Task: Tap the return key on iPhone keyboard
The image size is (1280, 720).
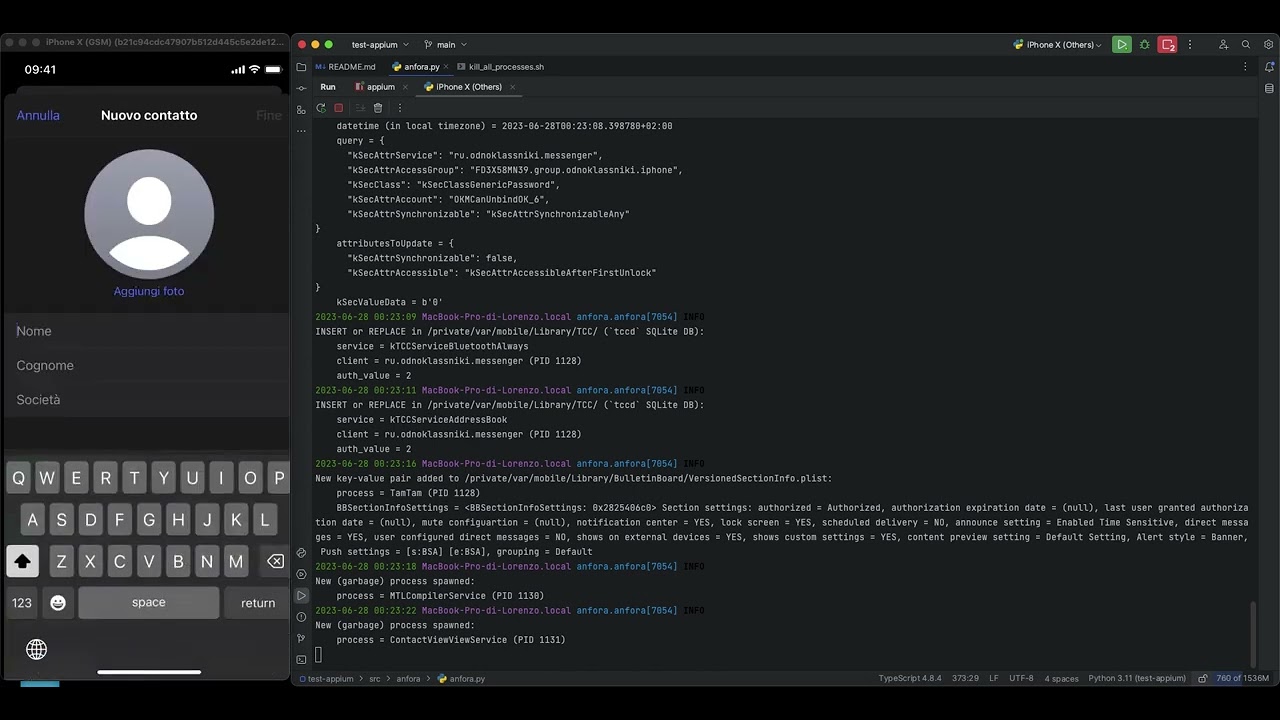Action: point(258,603)
